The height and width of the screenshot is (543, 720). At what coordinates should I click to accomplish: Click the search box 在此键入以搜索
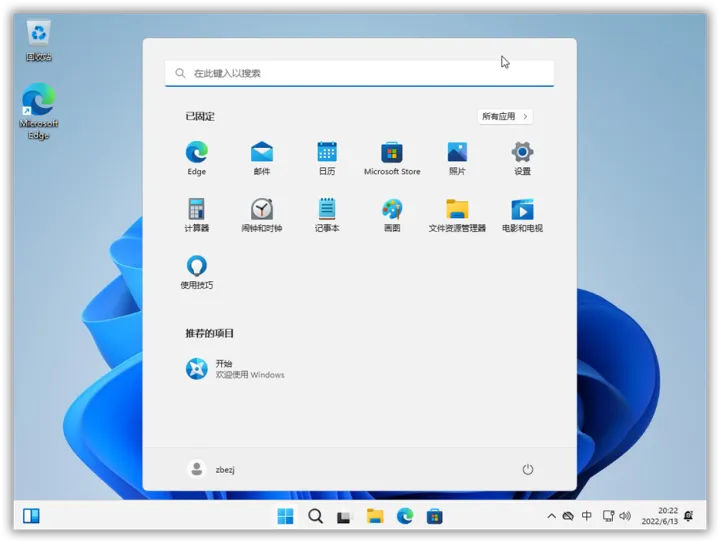coord(360,73)
